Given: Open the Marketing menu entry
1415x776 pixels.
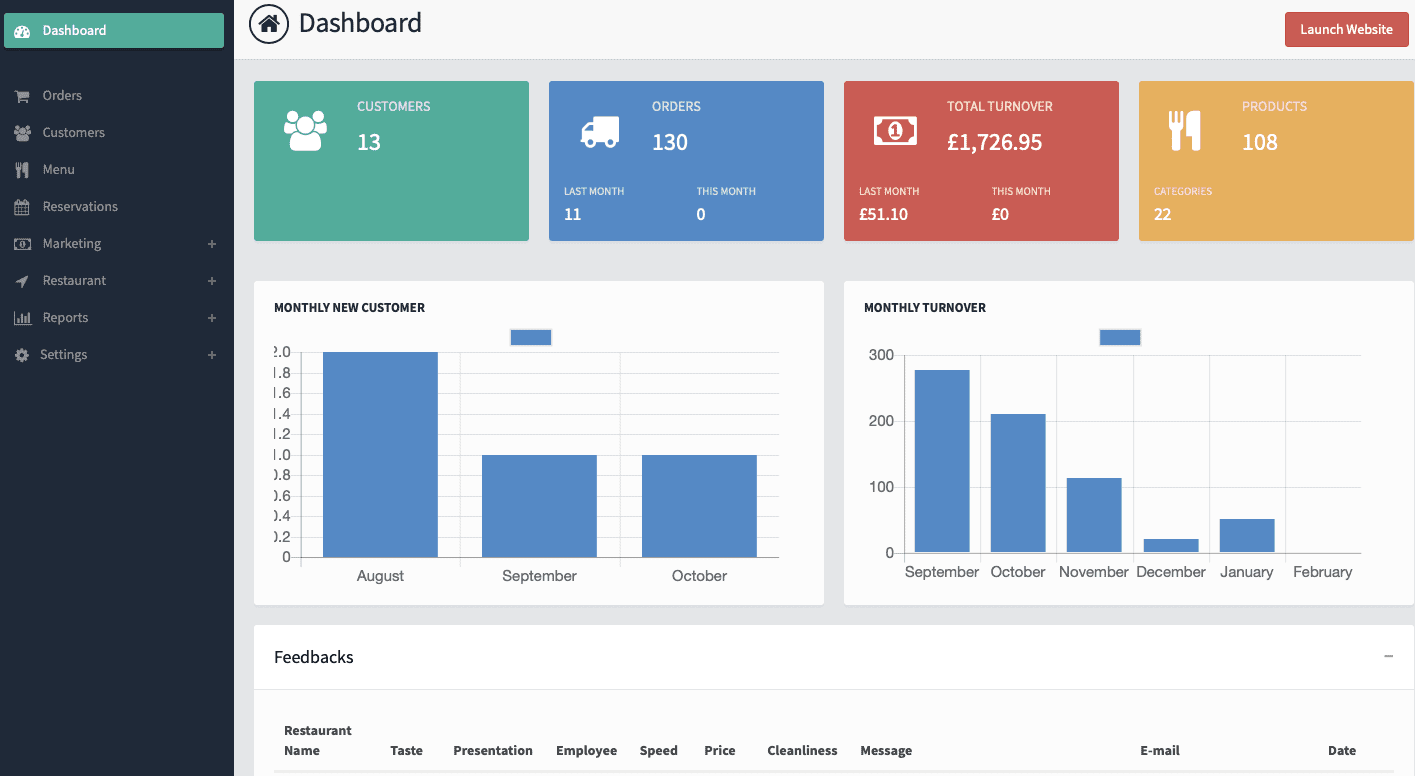Looking at the screenshot, I should pyautogui.click(x=71, y=243).
